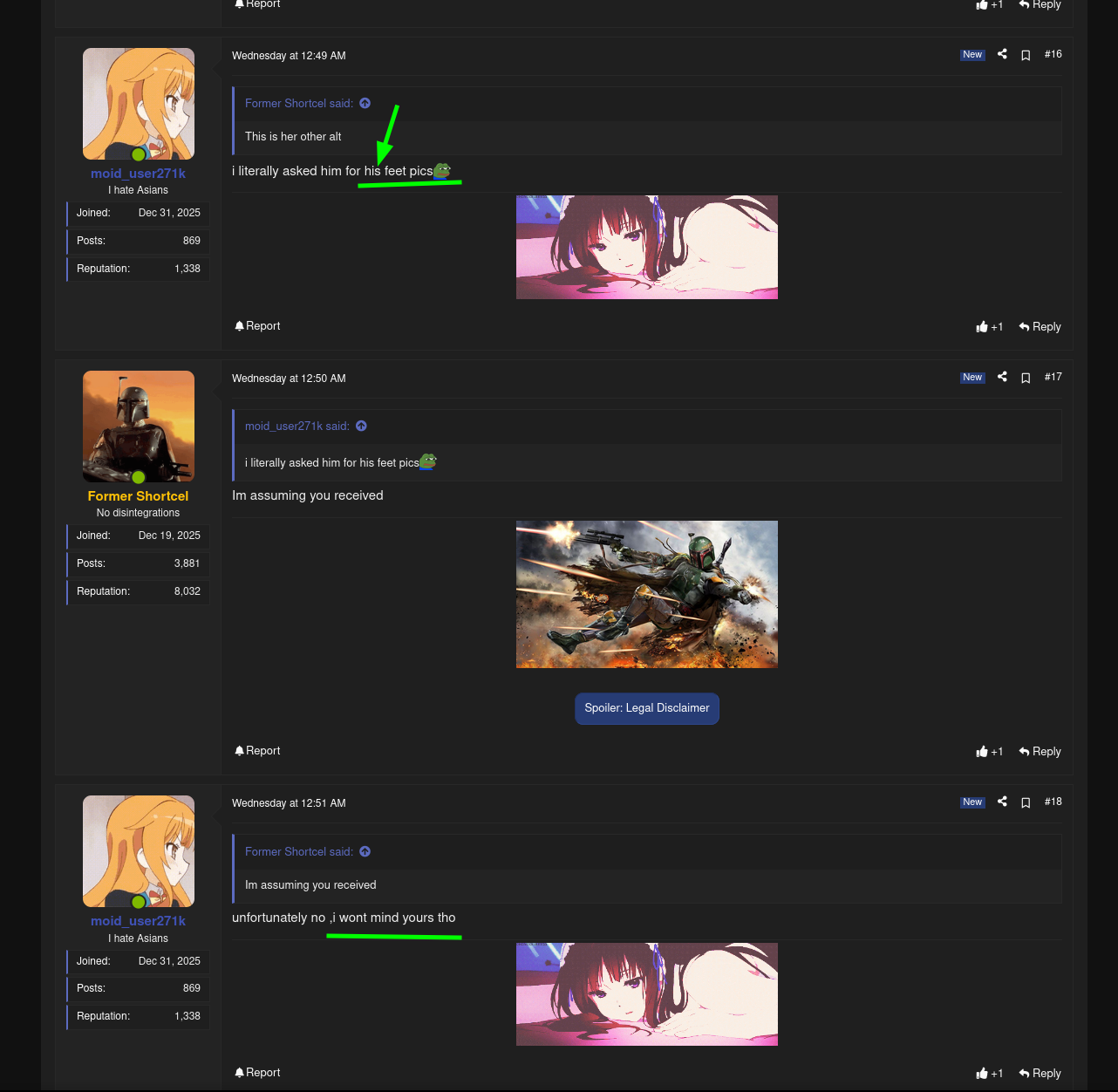
Task: Click share icon on post #16
Action: point(1002,54)
